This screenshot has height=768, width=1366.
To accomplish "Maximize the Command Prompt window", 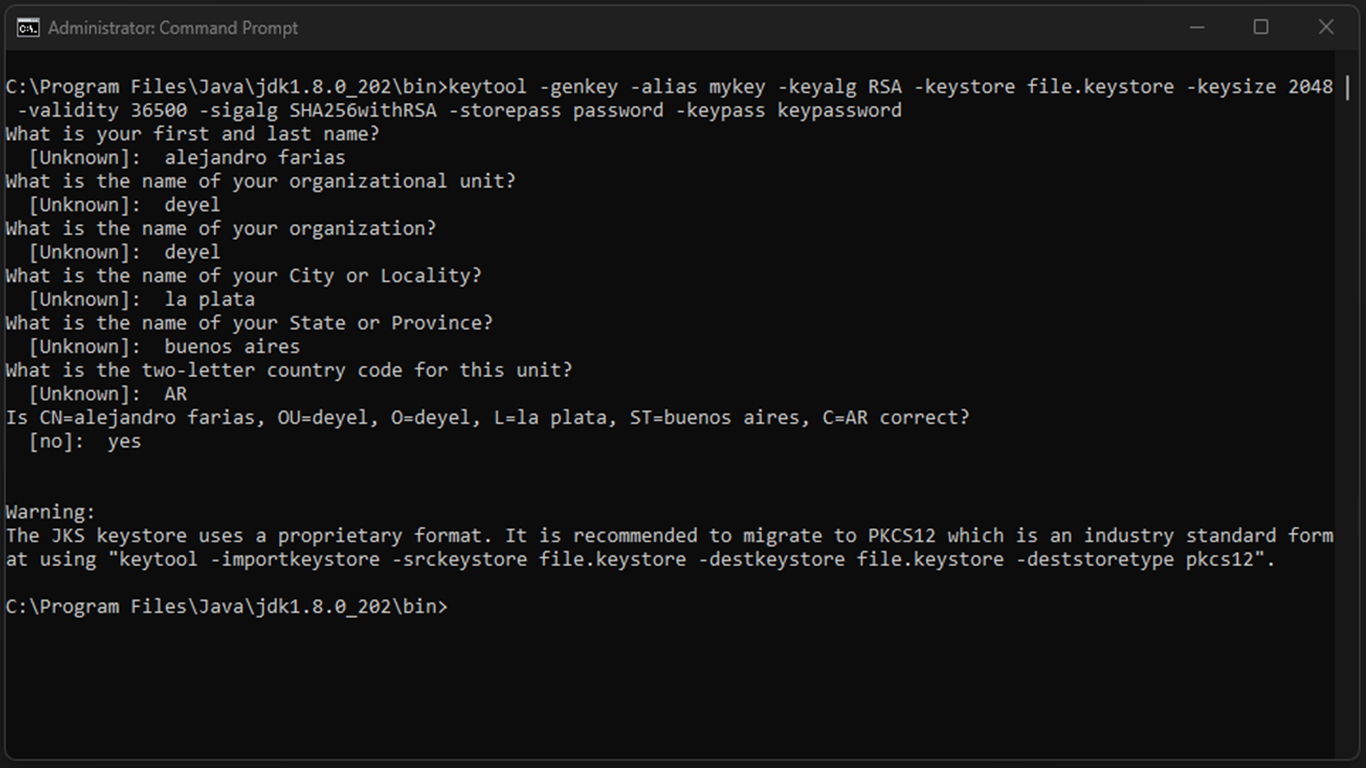I will [x=1261, y=27].
